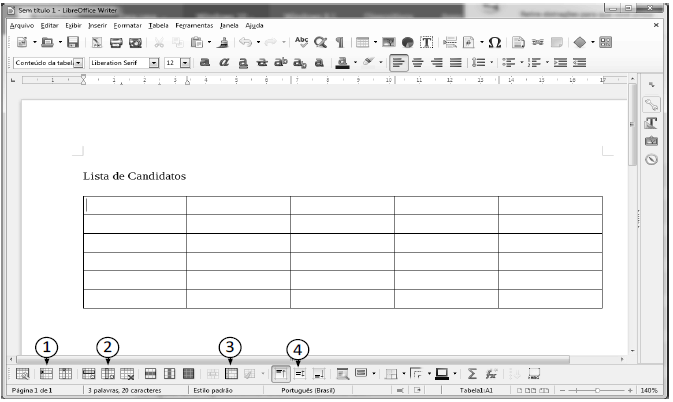Toggle Bold formatting
The image size is (673, 402).
205,62
